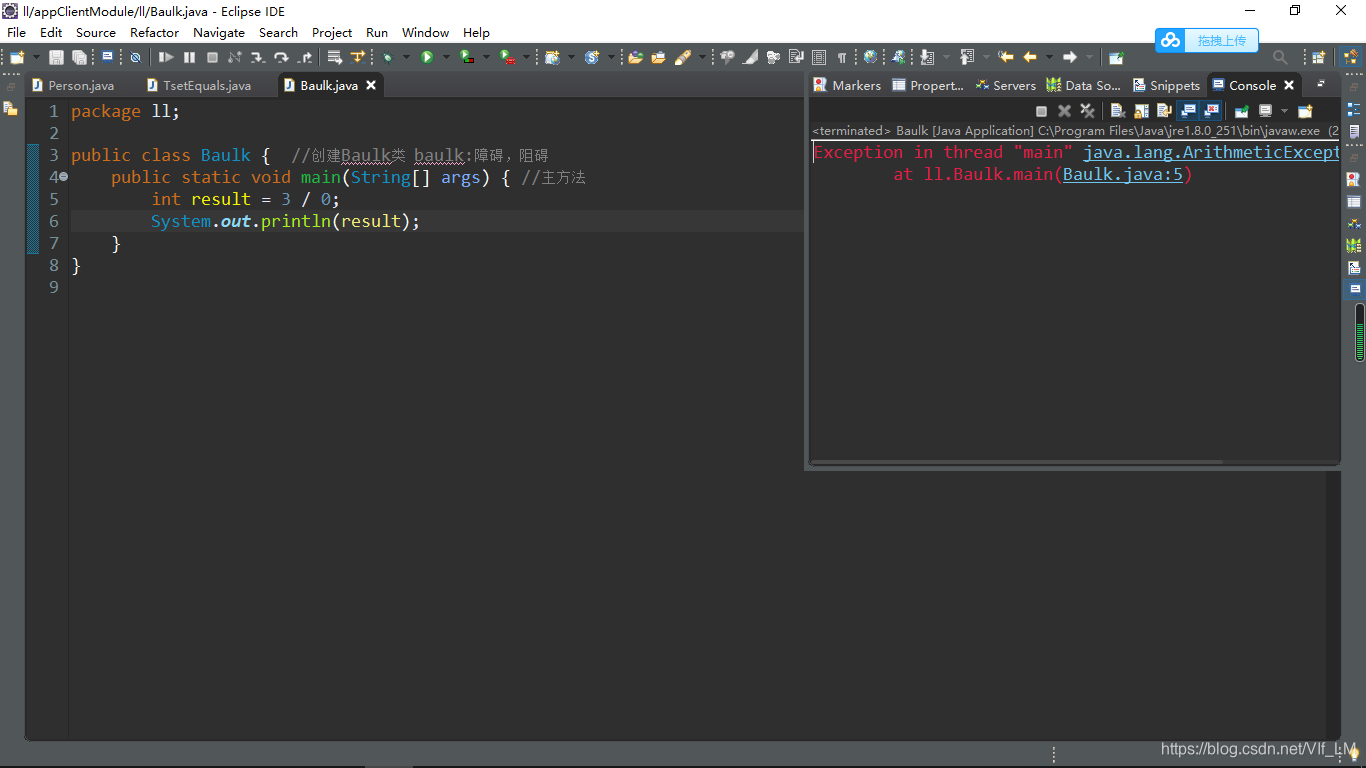
Task: Toggle Show Console on Standard Error
Action: 1211,111
